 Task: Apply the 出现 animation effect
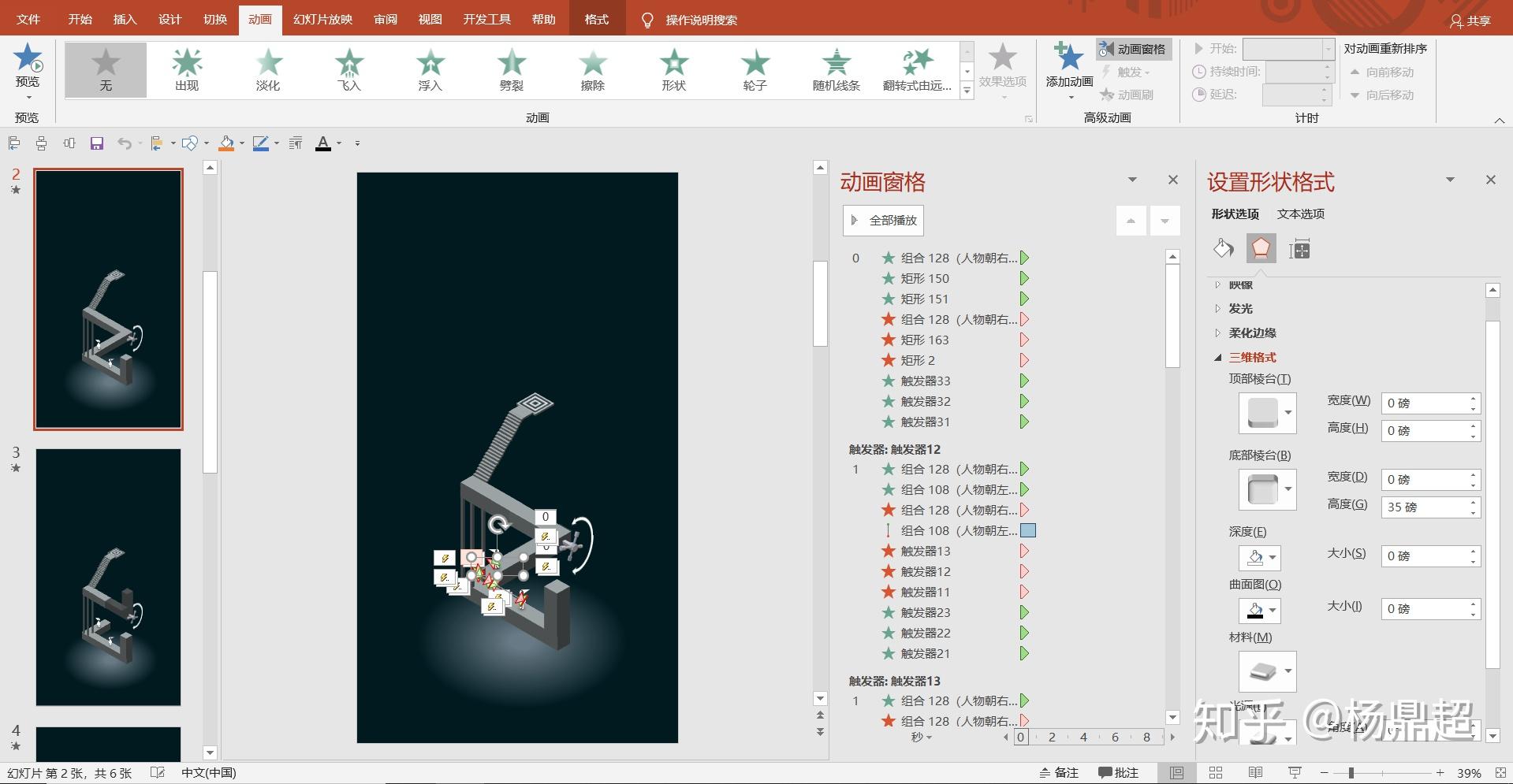click(187, 70)
